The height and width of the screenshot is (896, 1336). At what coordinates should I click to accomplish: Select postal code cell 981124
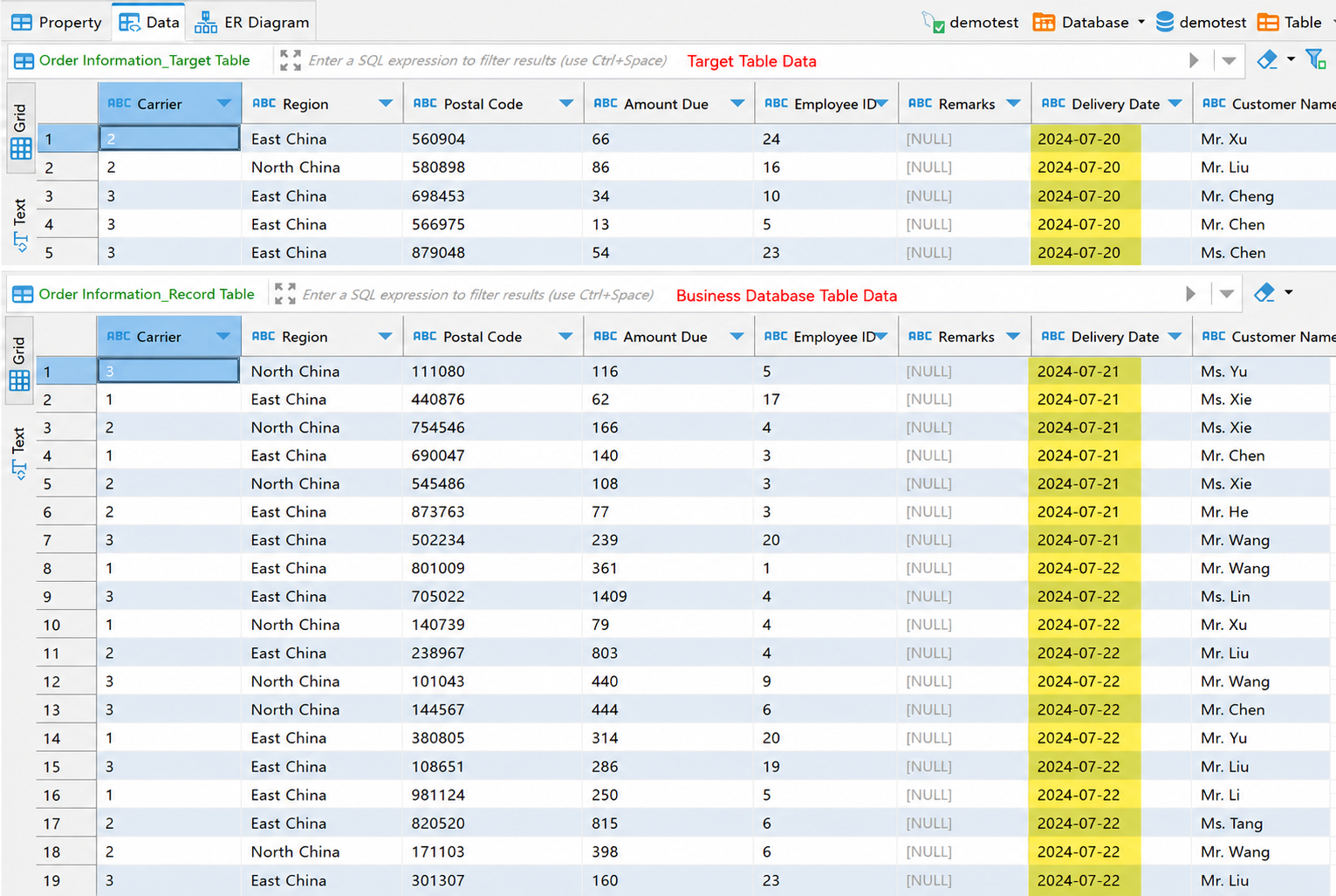click(x=494, y=795)
